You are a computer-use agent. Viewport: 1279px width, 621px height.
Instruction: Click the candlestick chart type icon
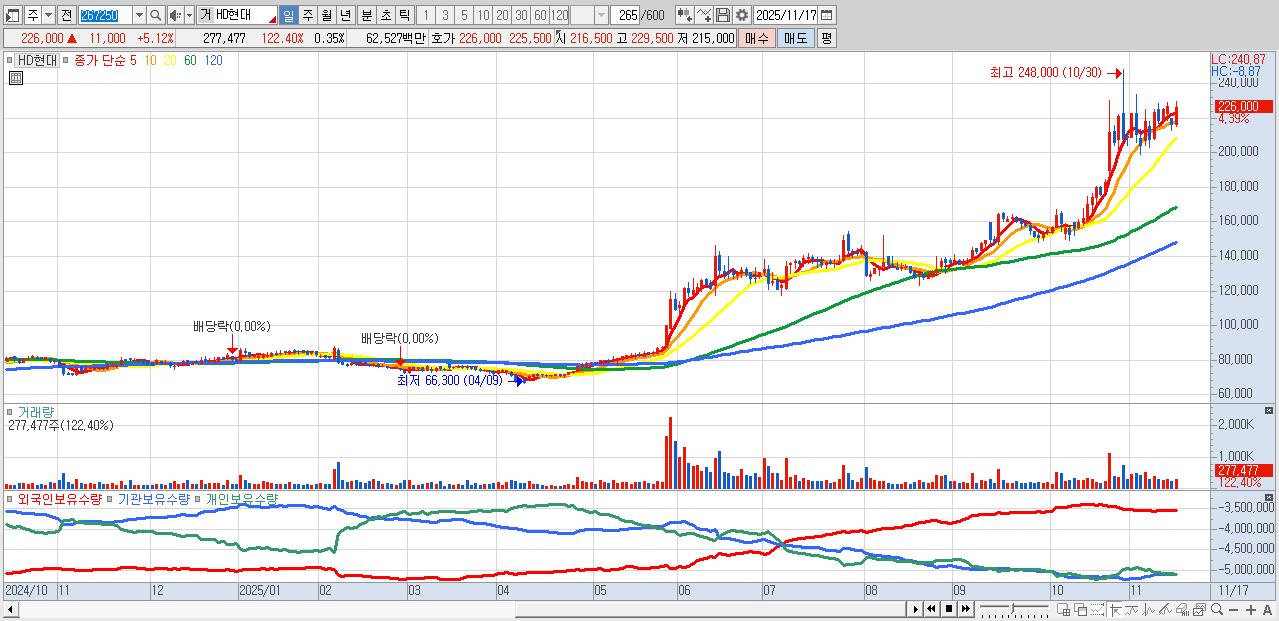pos(685,15)
